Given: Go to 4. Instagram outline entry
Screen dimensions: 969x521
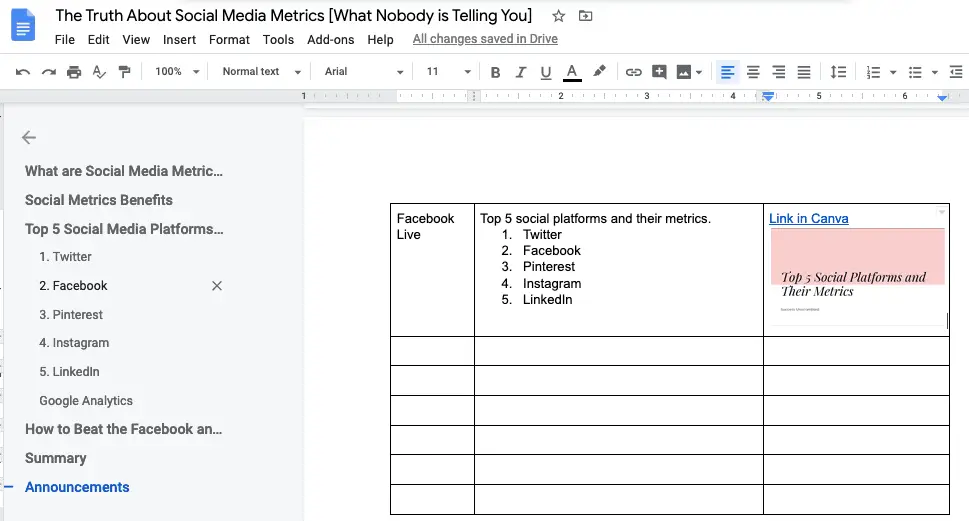Looking at the screenshot, I should 74,343.
